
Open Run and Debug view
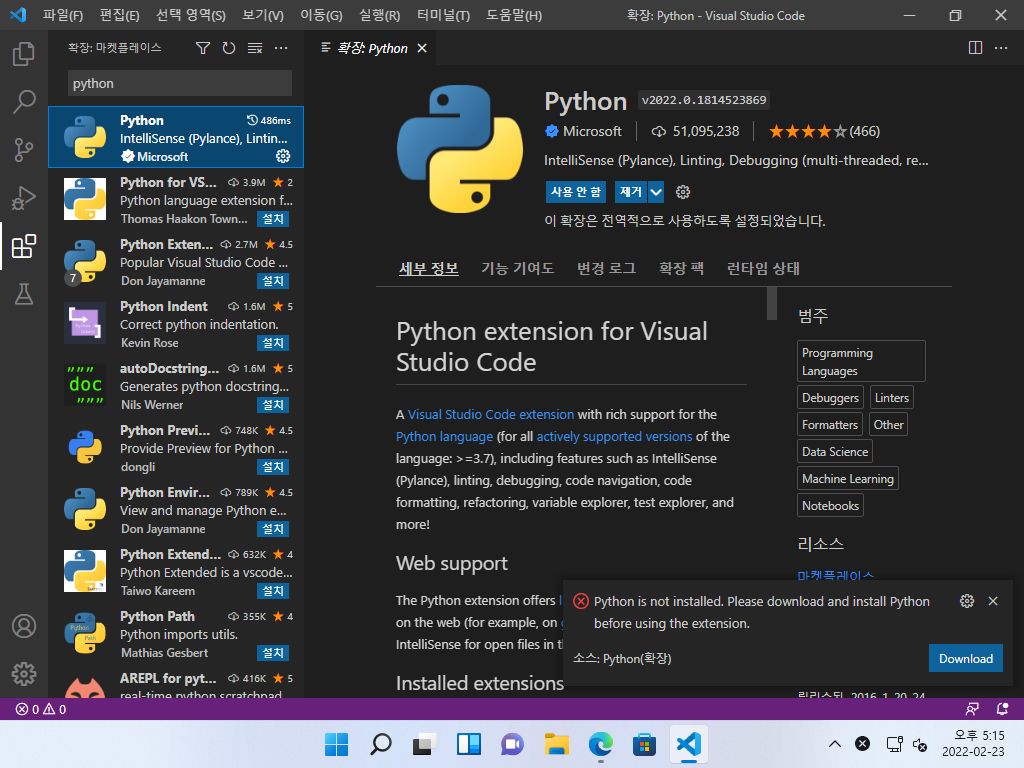[24, 198]
